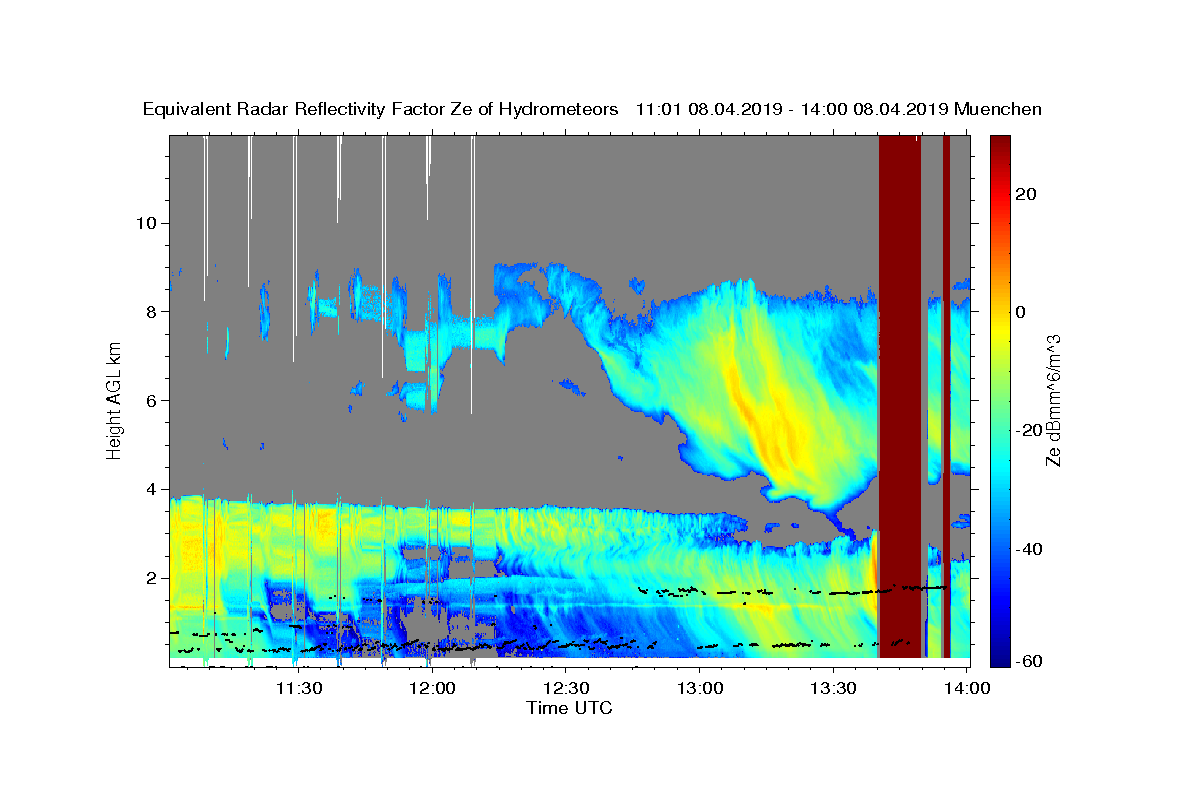Image resolution: width=1200 pixels, height=800 pixels.
Task: Click the wide dark red saturated band
Action: click(x=899, y=396)
